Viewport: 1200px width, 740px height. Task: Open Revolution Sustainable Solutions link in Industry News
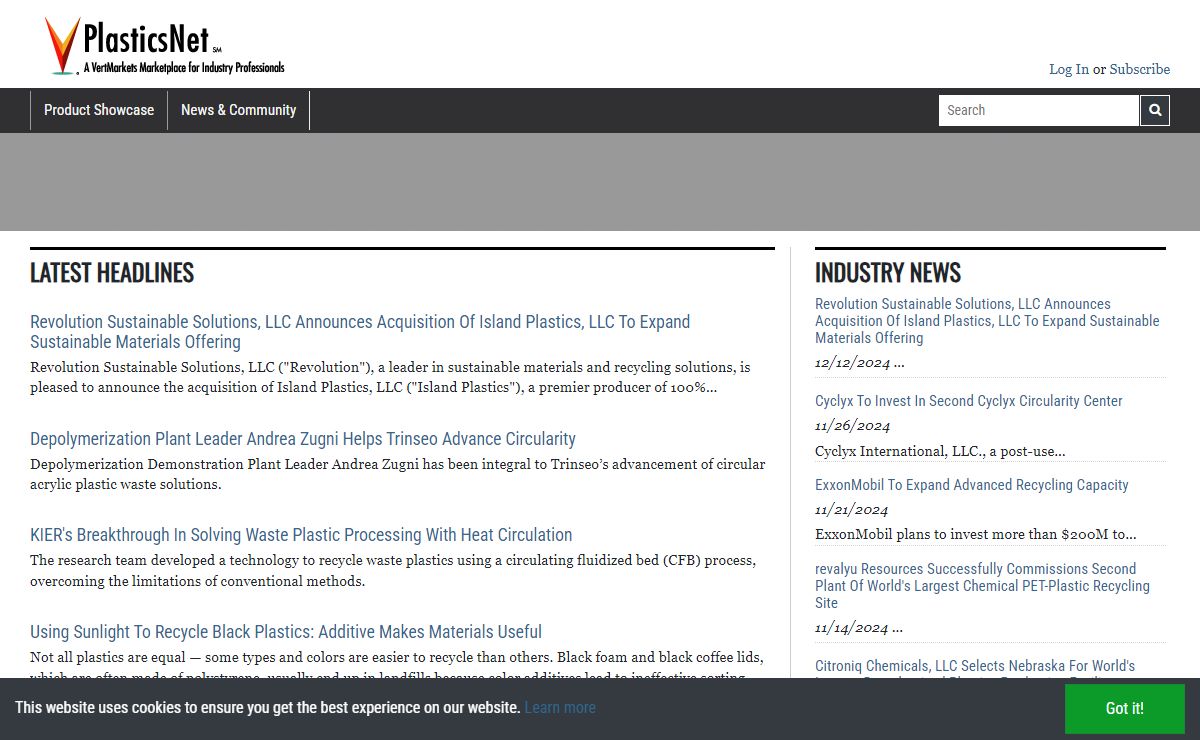pos(987,321)
